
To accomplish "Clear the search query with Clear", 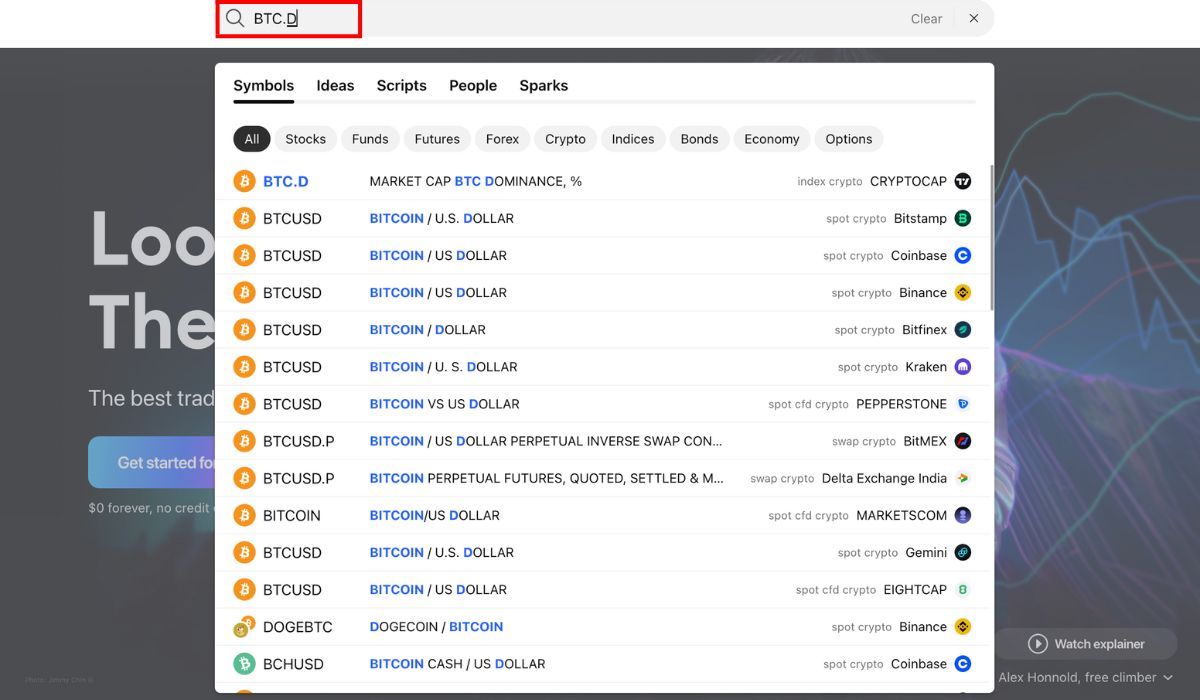I will point(926,19).
